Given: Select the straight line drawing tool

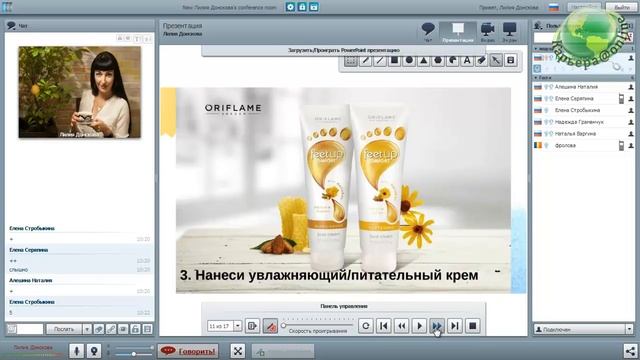Looking at the screenshot, I should (380, 61).
